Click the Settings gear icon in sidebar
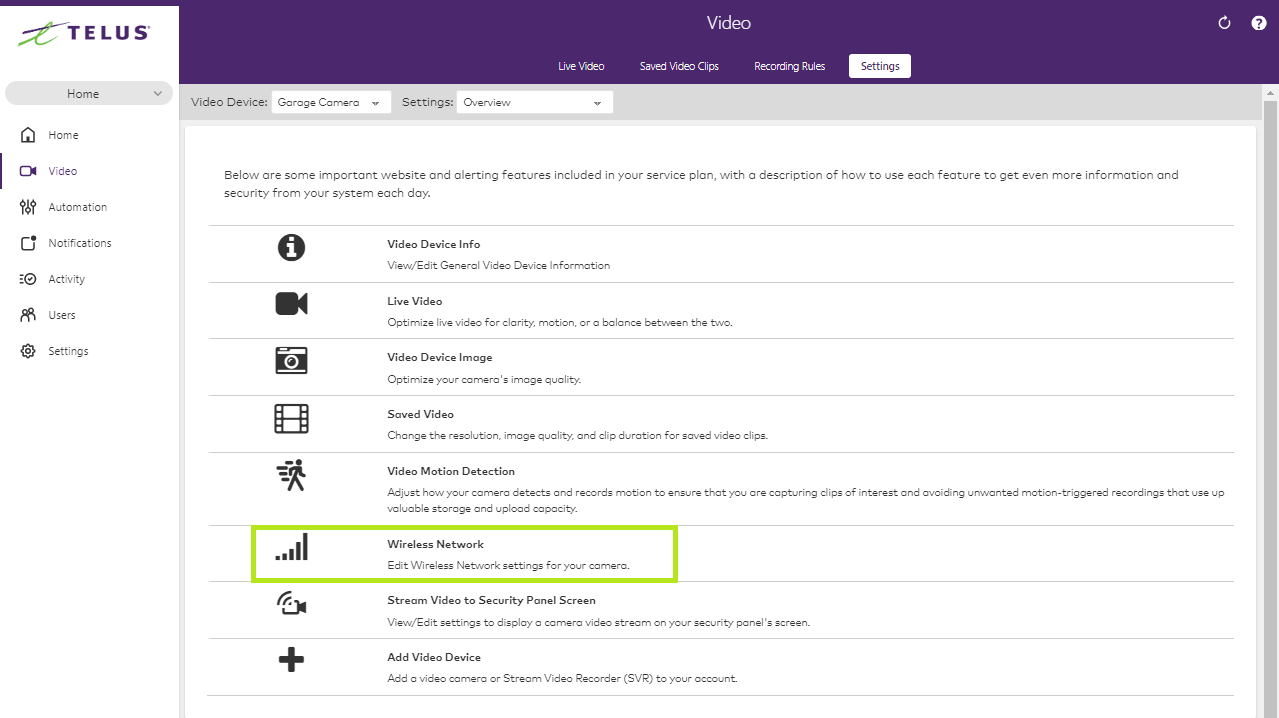1279x718 pixels. pyautogui.click(x=28, y=351)
